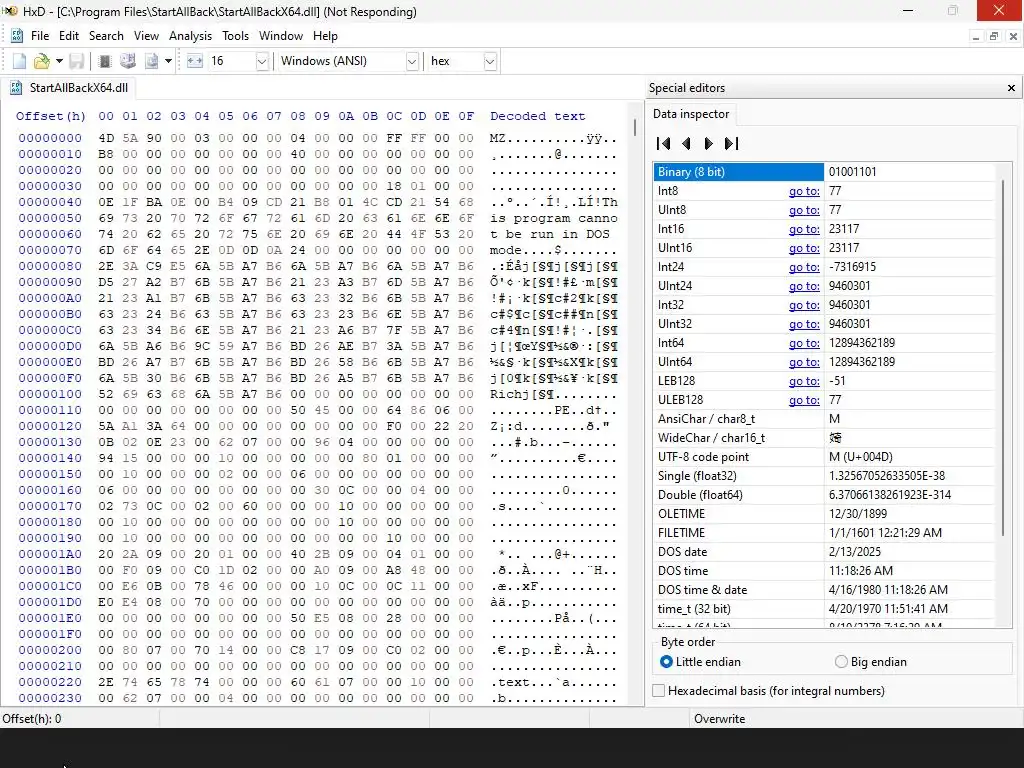The height and width of the screenshot is (768, 1024).
Task: Open the Windows (ANSI) charset dropdown
Action: [x=412, y=61]
